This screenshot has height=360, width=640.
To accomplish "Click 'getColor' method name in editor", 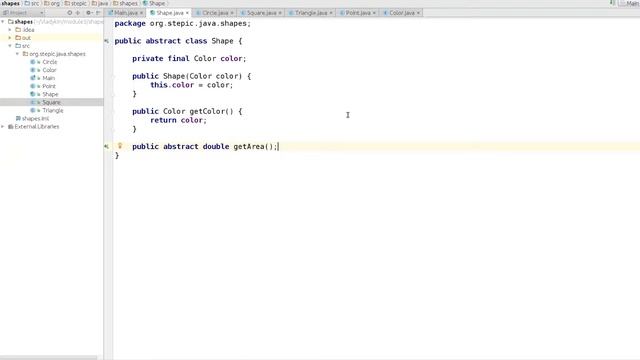I will pyautogui.click(x=207, y=111).
